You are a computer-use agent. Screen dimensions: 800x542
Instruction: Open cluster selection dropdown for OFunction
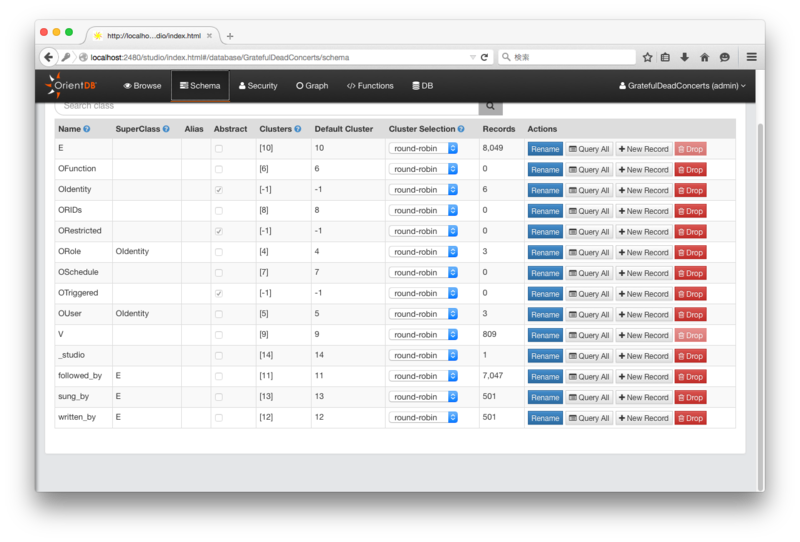click(423, 169)
